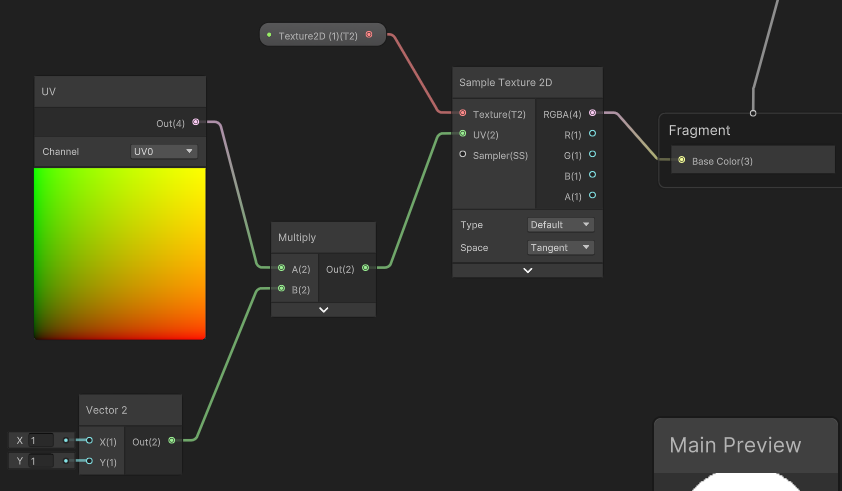The image size is (842, 491).
Task: Select the Multiply node title
Action: (297, 237)
